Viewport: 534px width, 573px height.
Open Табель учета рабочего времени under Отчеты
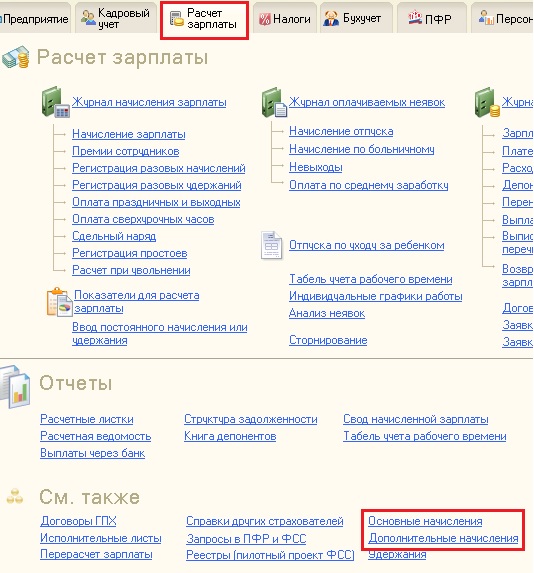[425, 436]
